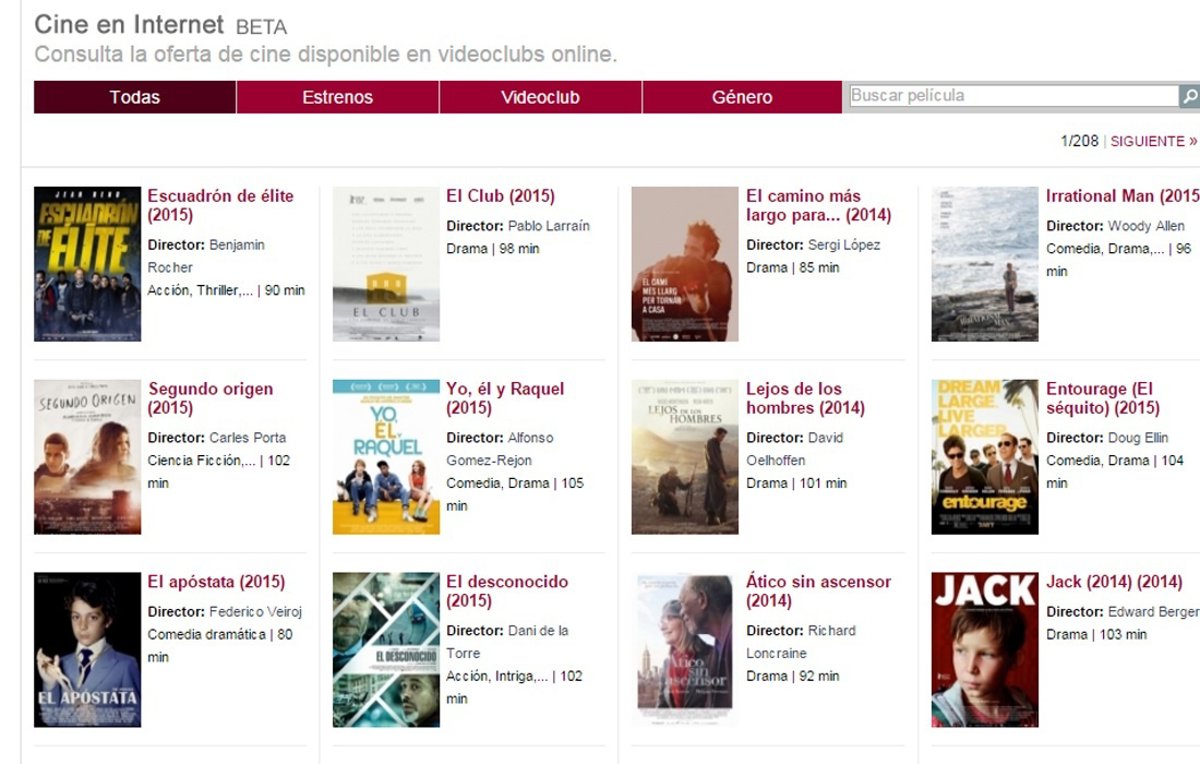The height and width of the screenshot is (764, 1200).
Task: Switch to the Todas tab
Action: [135, 97]
